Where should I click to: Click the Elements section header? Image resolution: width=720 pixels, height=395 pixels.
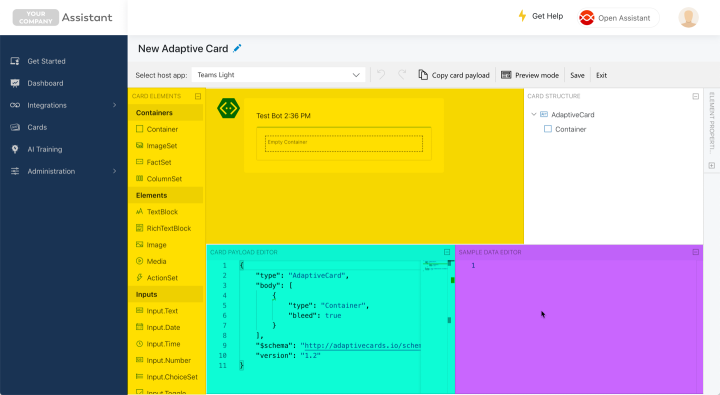tap(166, 196)
